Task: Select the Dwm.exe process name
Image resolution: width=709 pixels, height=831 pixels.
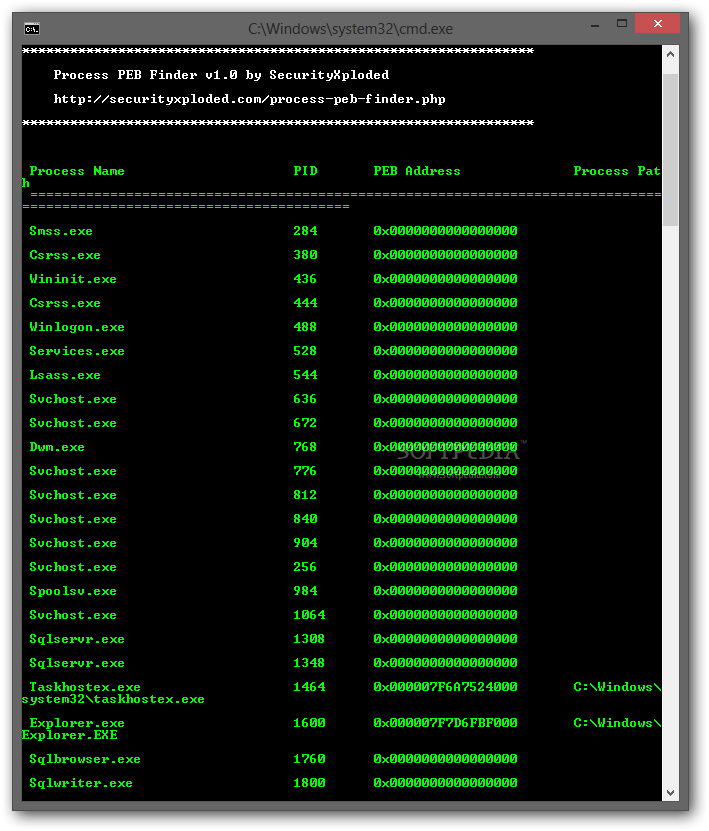Action: 57,447
